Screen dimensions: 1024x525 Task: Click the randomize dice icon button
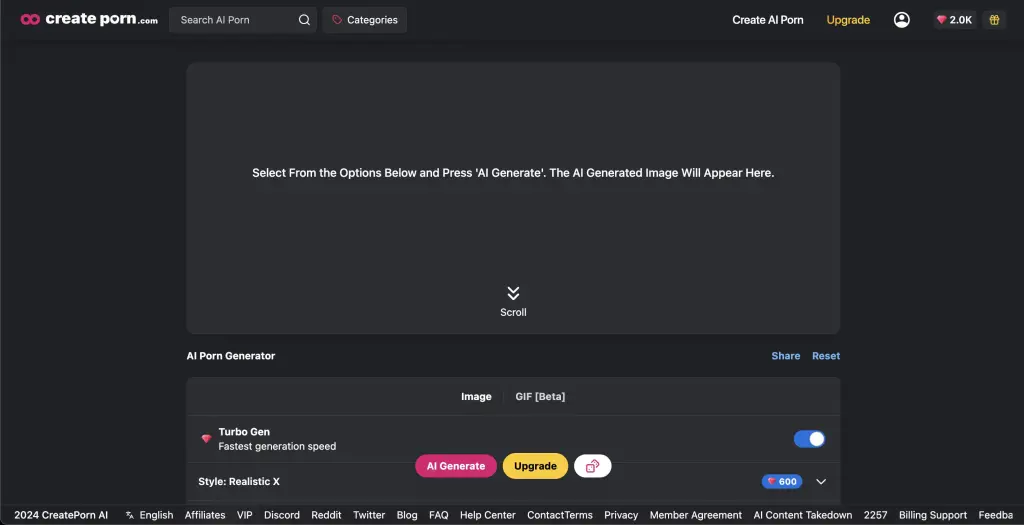point(592,466)
